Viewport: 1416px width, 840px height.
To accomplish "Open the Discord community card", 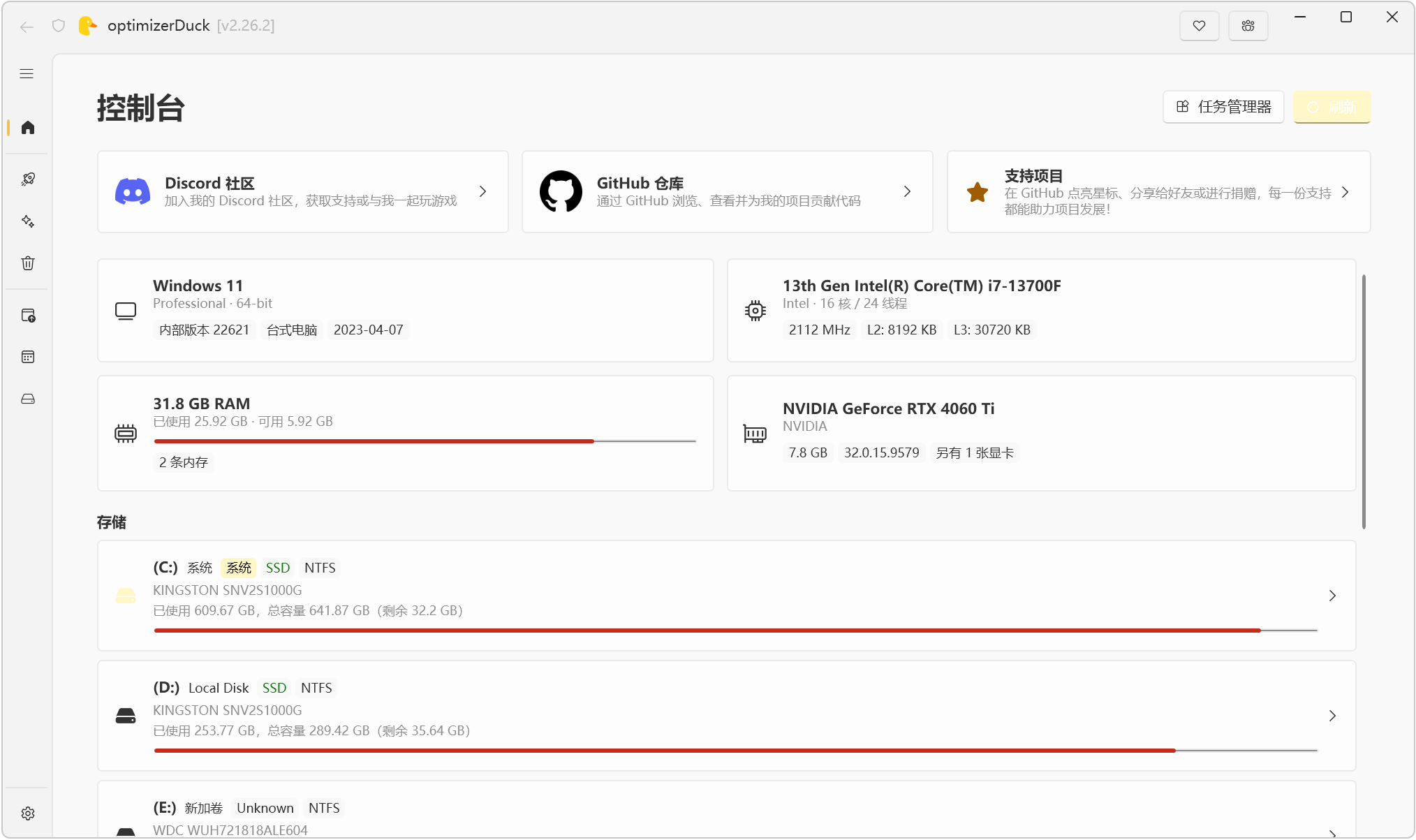I will tap(302, 191).
